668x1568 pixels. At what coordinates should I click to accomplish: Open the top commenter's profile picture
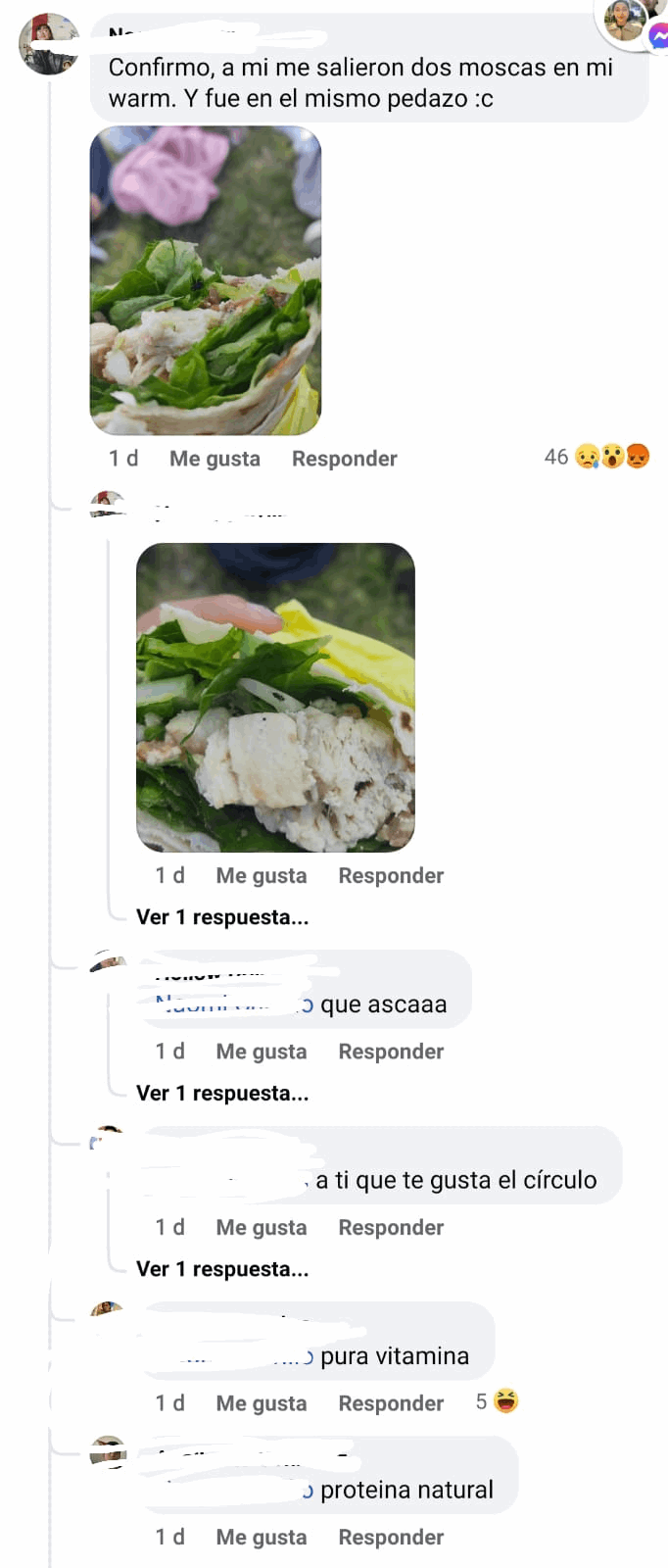pos(49,43)
